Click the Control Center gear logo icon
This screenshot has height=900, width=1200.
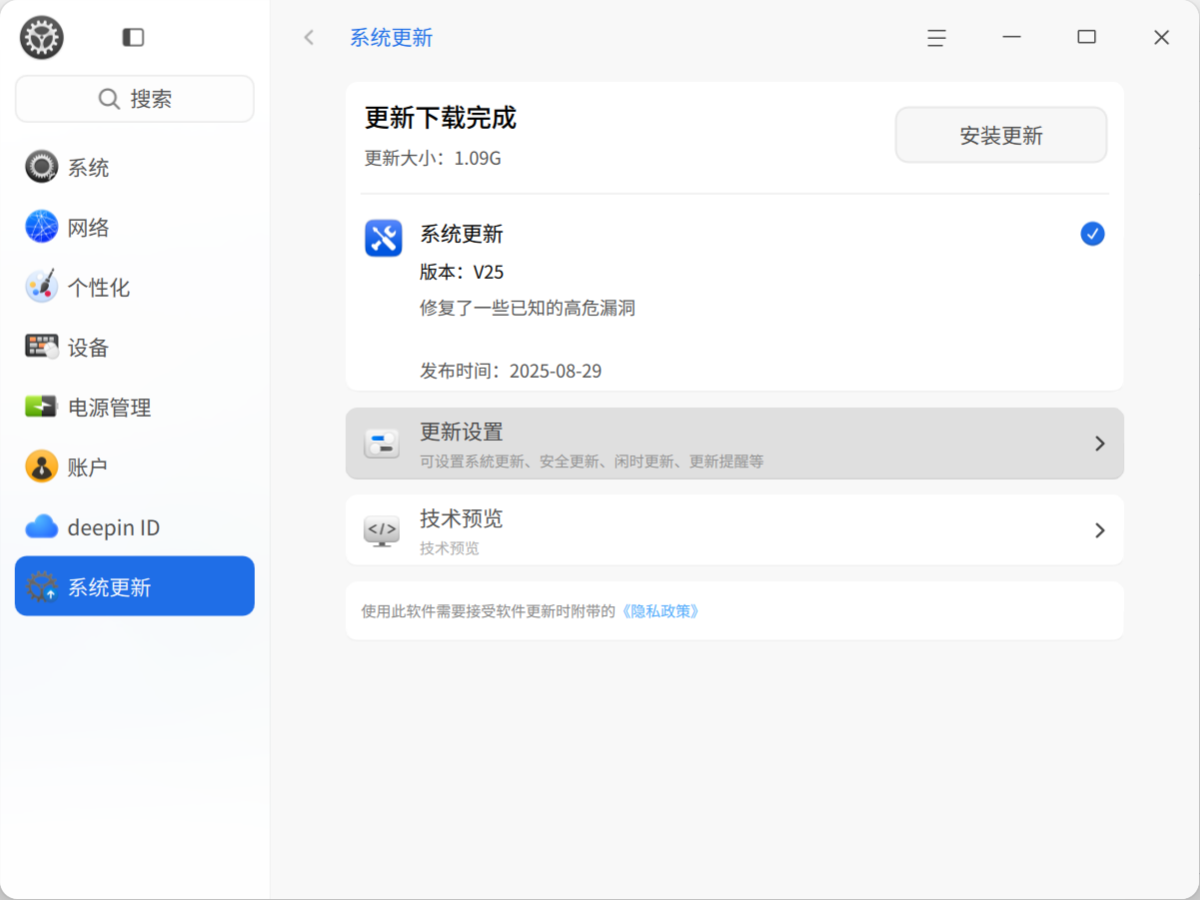click(42, 38)
